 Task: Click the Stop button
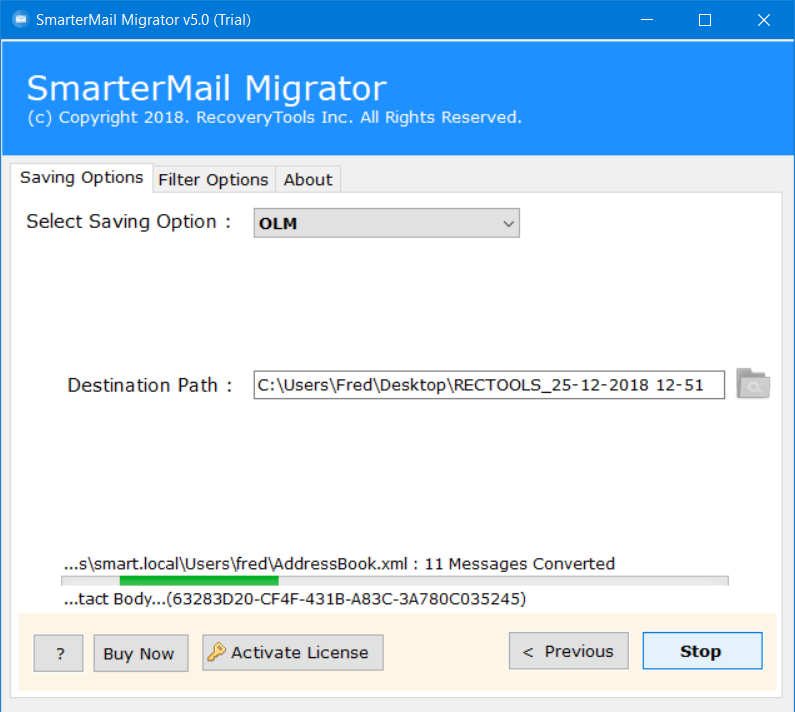tap(702, 651)
